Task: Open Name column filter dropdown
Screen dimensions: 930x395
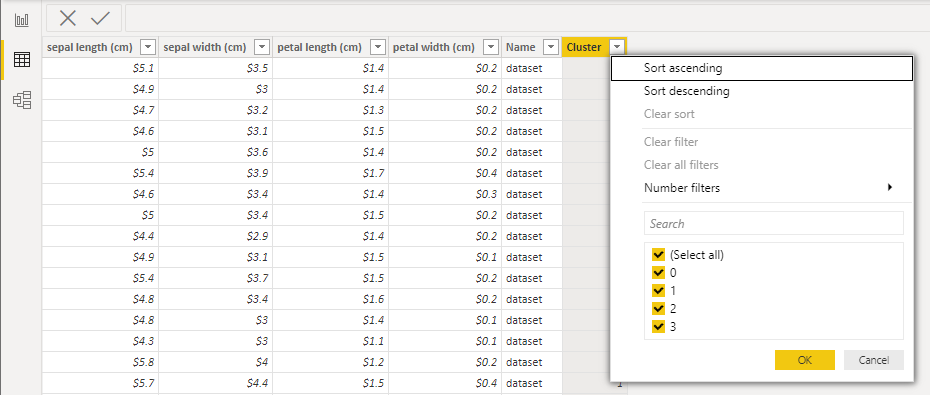Action: 551,47
